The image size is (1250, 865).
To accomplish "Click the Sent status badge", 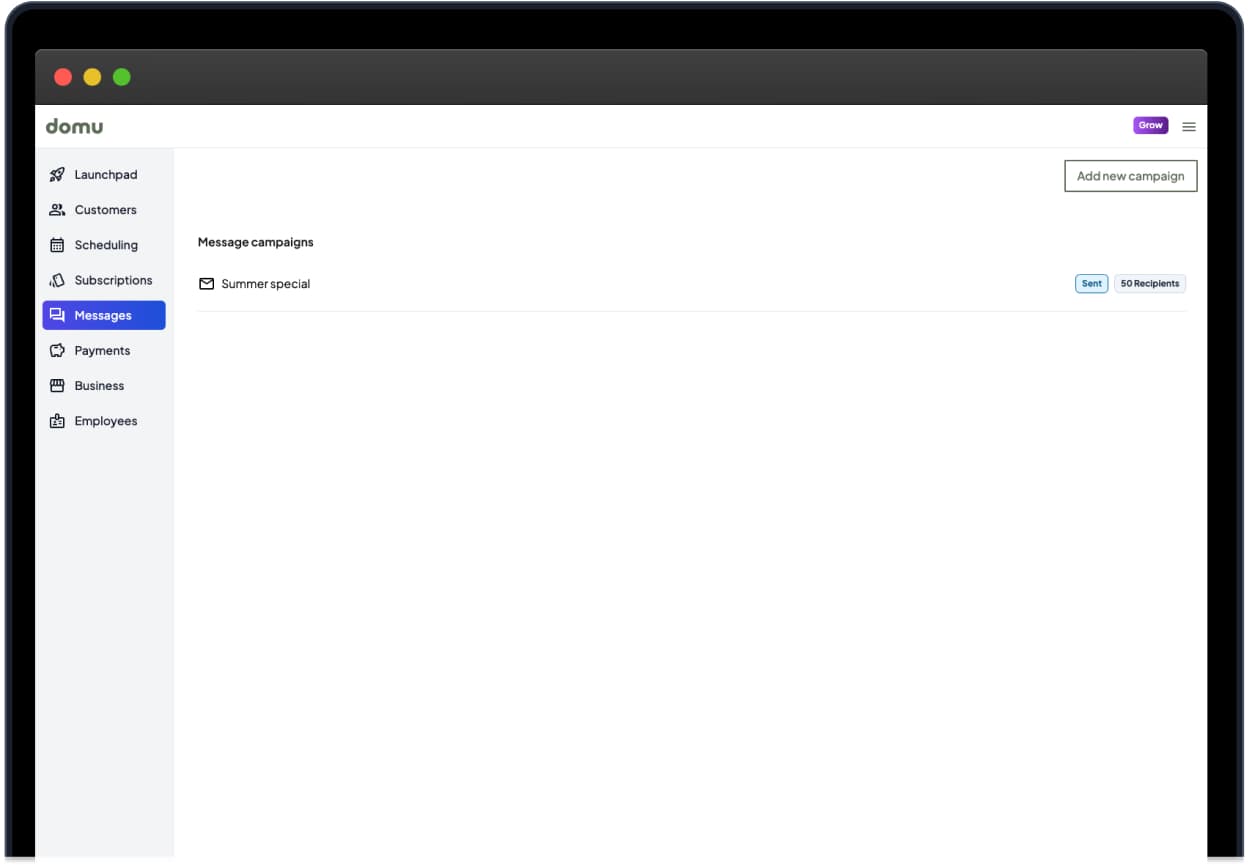I will [1091, 283].
